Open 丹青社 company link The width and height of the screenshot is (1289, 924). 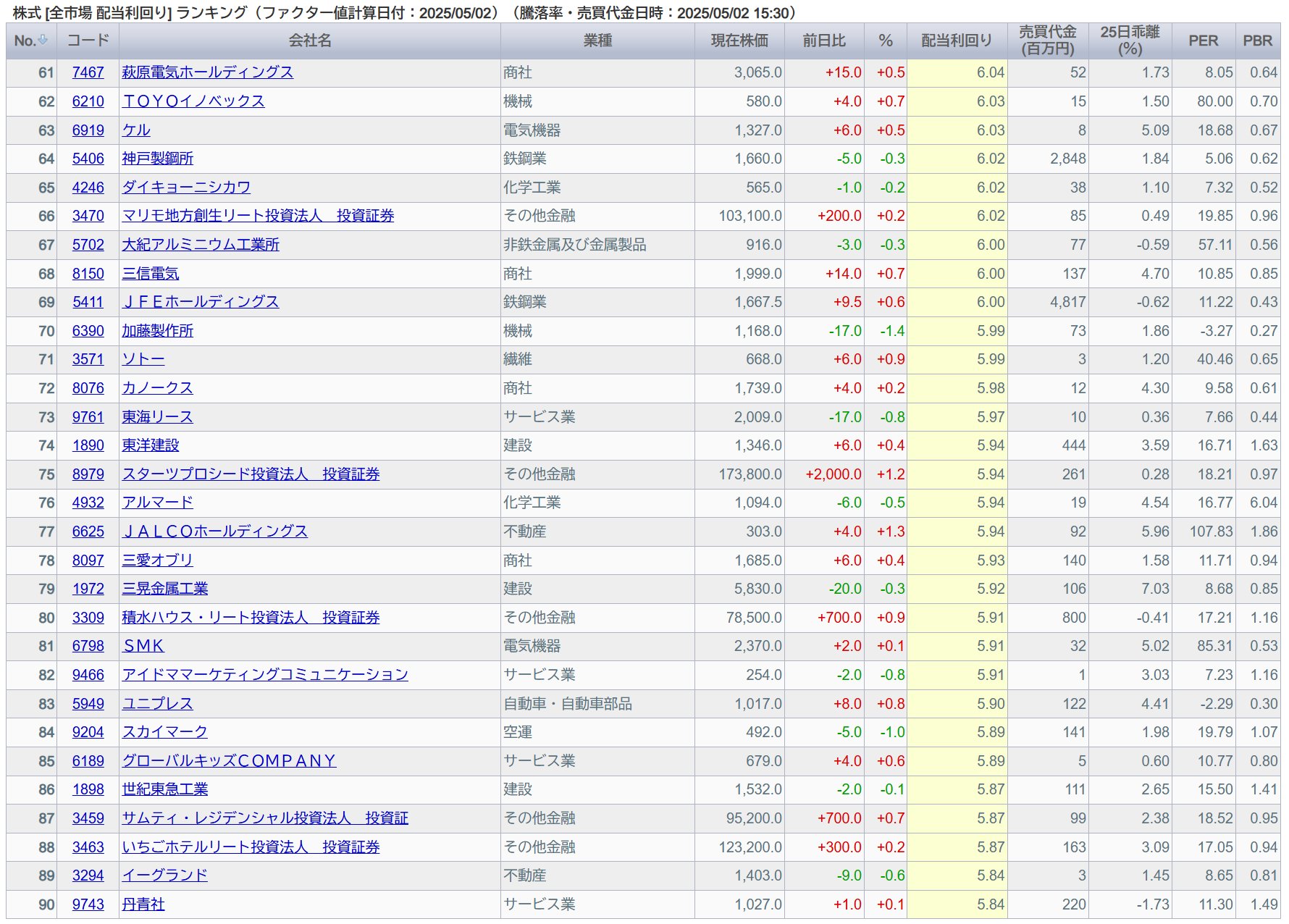[x=143, y=904]
